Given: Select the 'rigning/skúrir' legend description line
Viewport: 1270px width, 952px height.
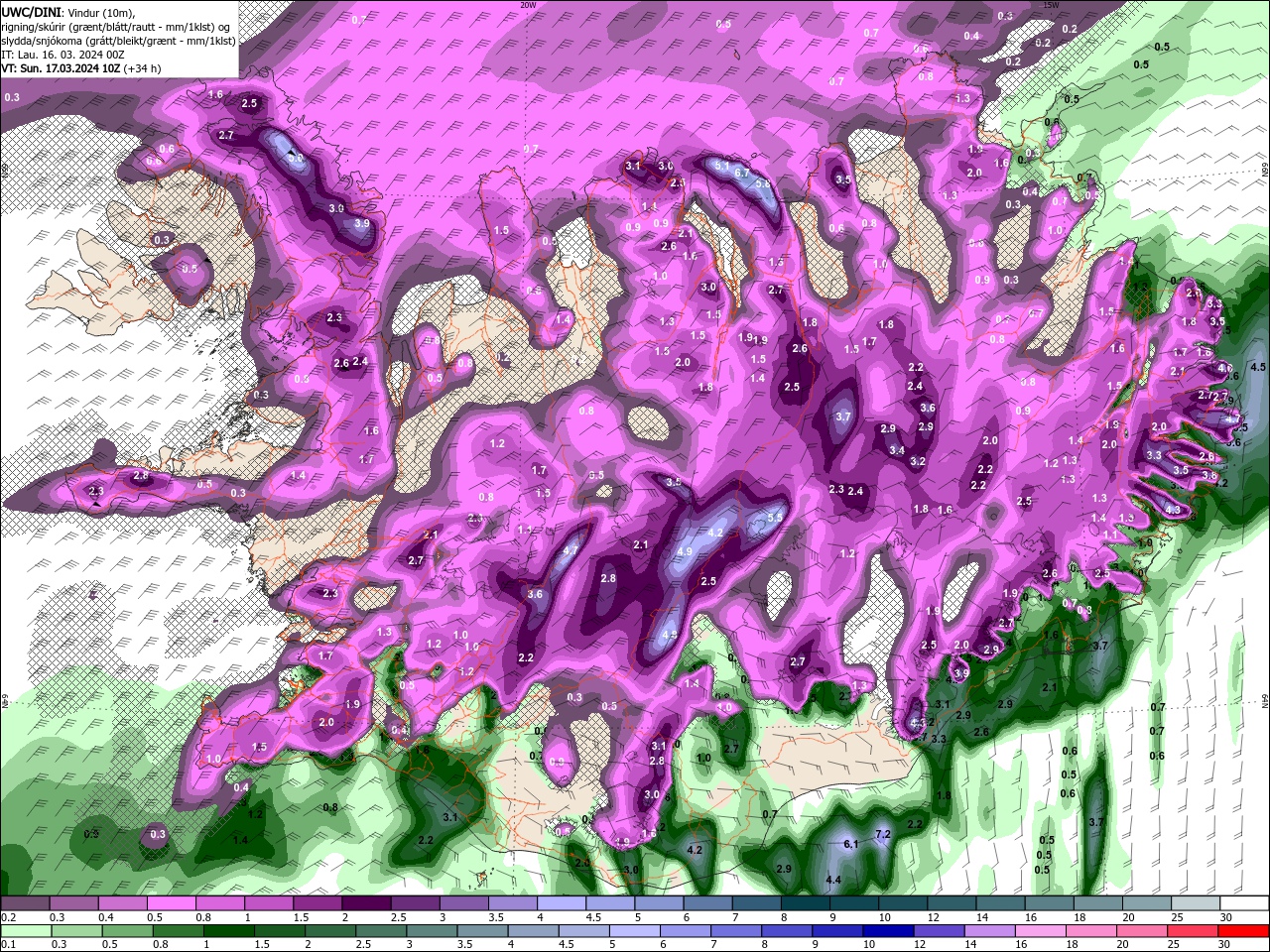Looking at the screenshot, I should (x=117, y=27).
